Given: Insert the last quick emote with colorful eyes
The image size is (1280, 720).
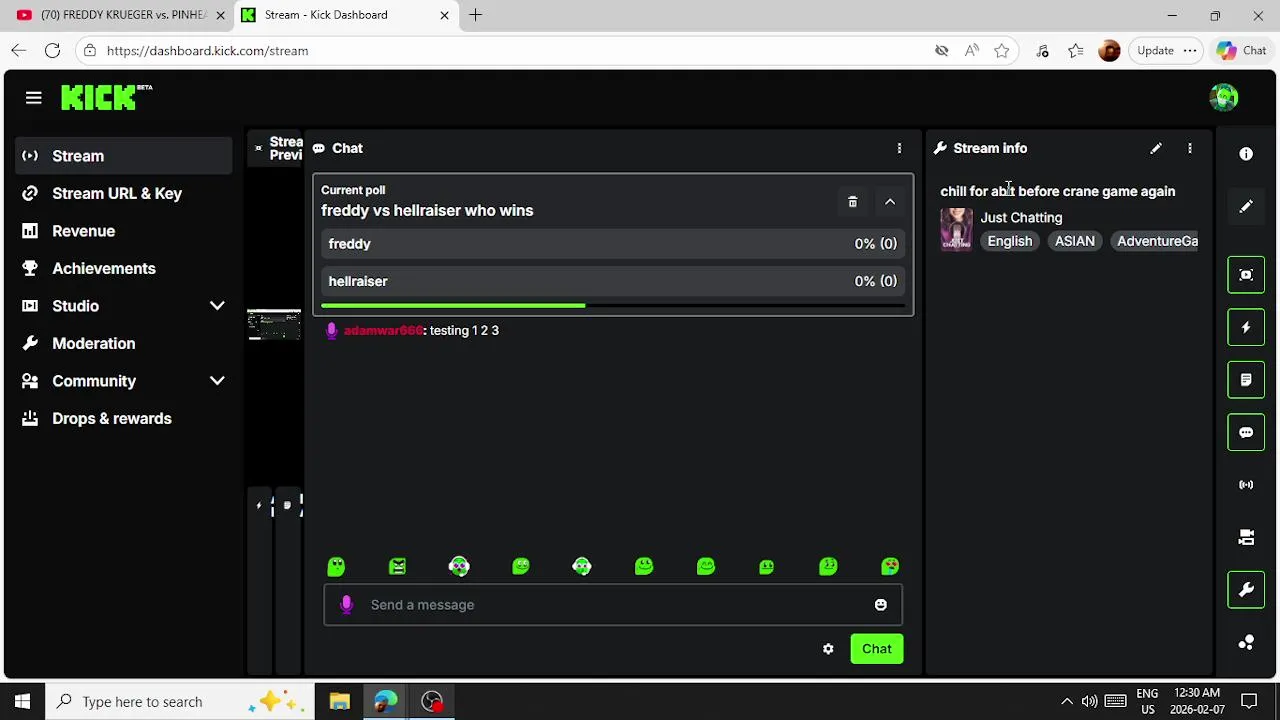Looking at the screenshot, I should click(890, 567).
